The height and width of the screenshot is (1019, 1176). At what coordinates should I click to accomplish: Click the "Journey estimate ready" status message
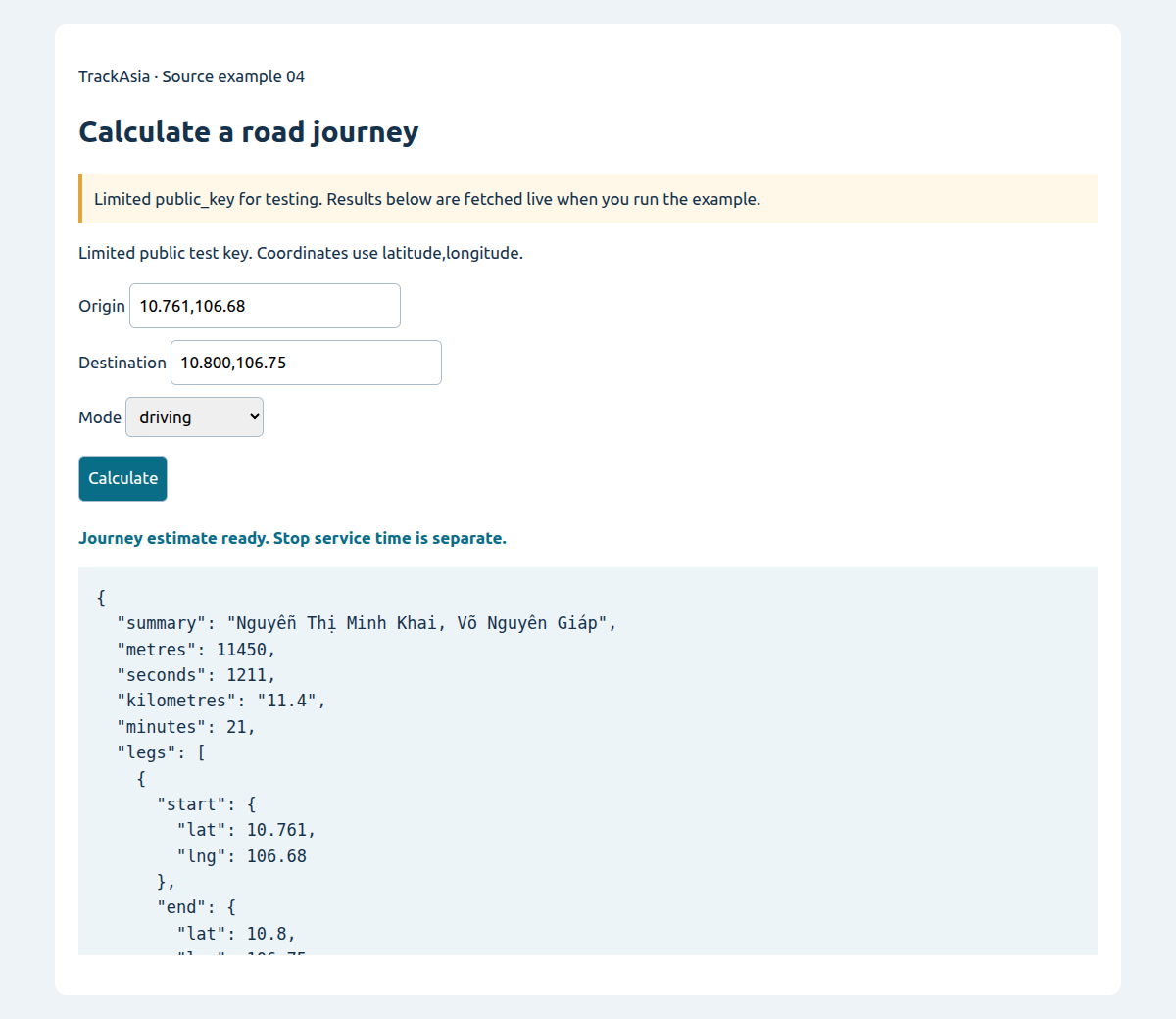[292, 538]
